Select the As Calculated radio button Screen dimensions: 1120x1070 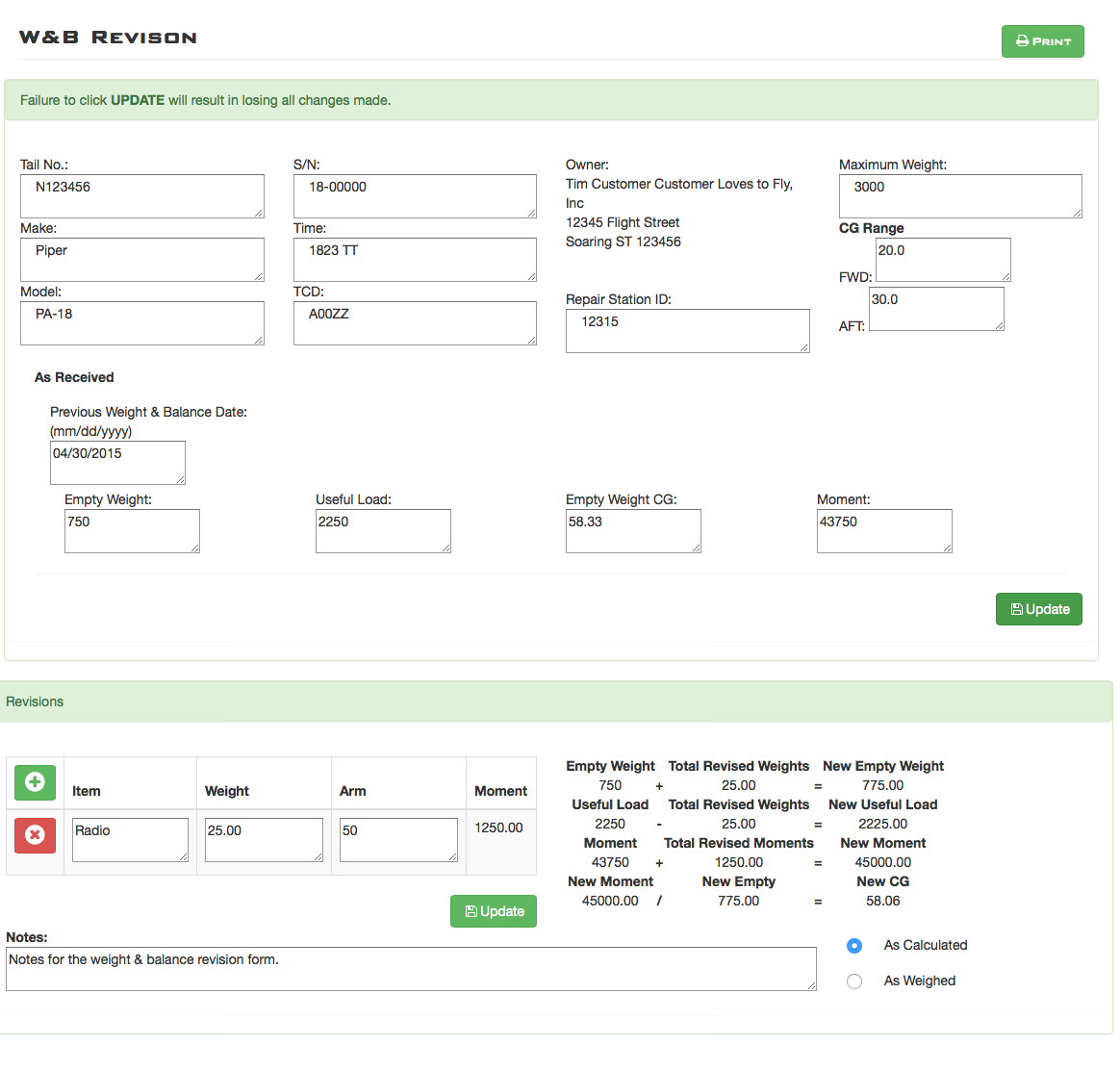tap(854, 946)
